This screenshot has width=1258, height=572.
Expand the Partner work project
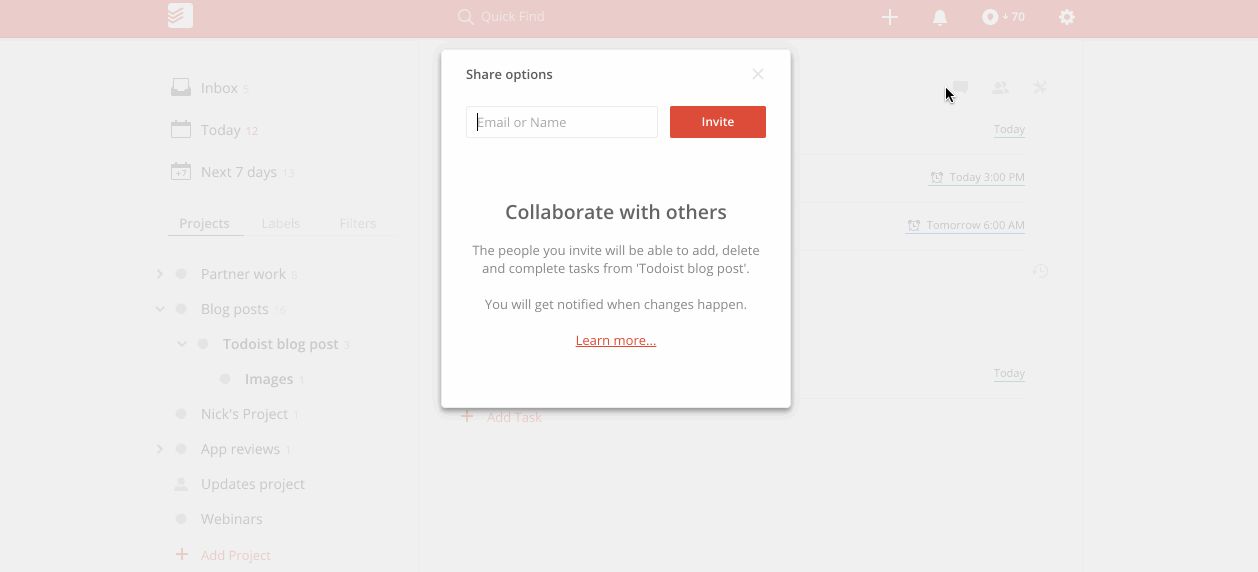tap(159, 274)
